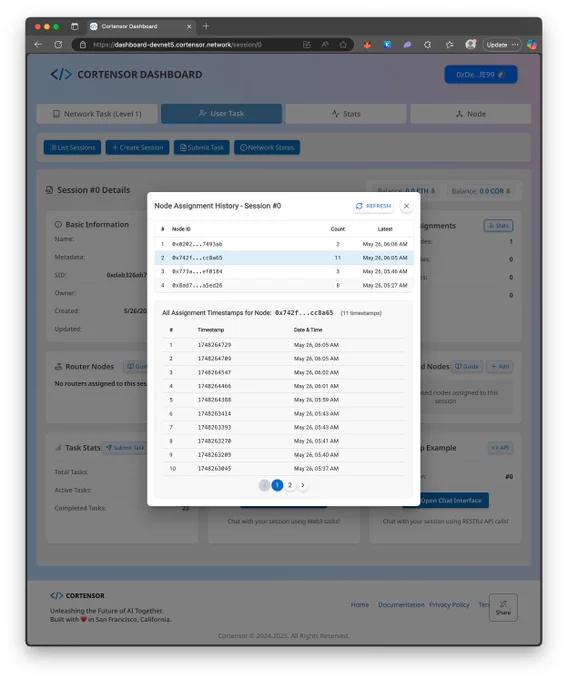Click the wallet address 0xDe...fE99 button
This screenshot has height=680, width=568.
pos(481,75)
